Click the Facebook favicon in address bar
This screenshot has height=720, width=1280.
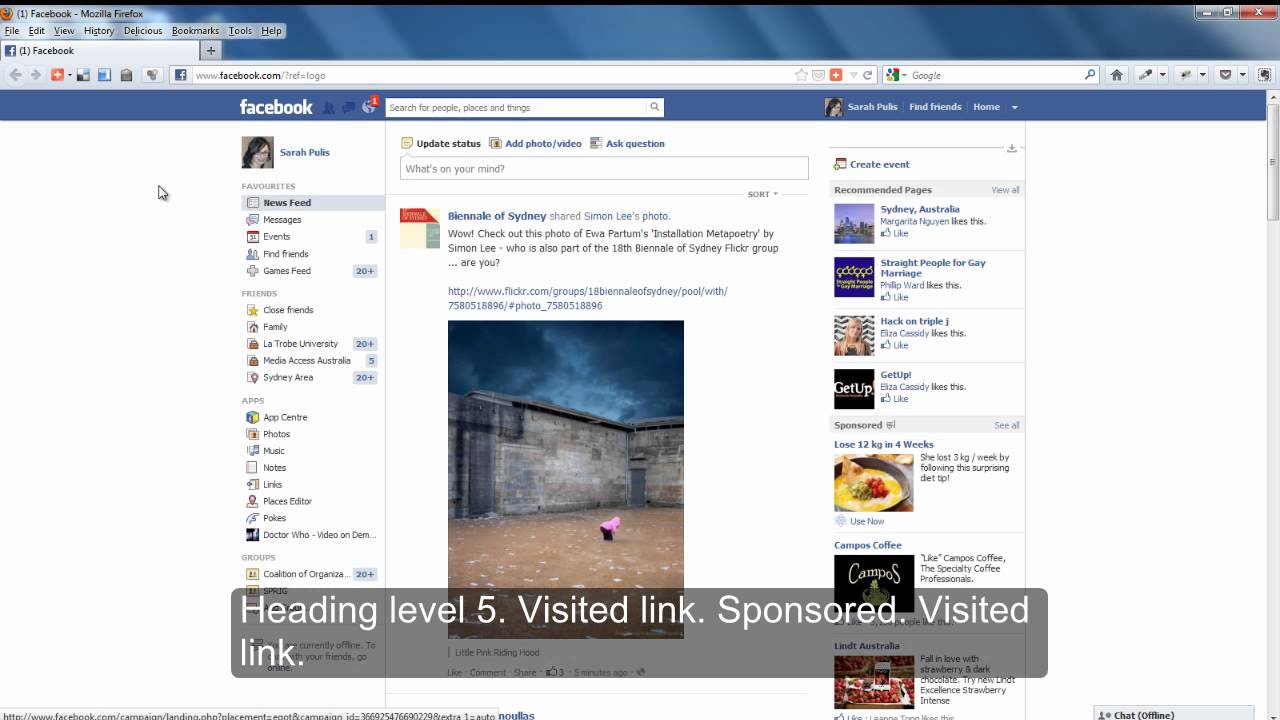[181, 75]
